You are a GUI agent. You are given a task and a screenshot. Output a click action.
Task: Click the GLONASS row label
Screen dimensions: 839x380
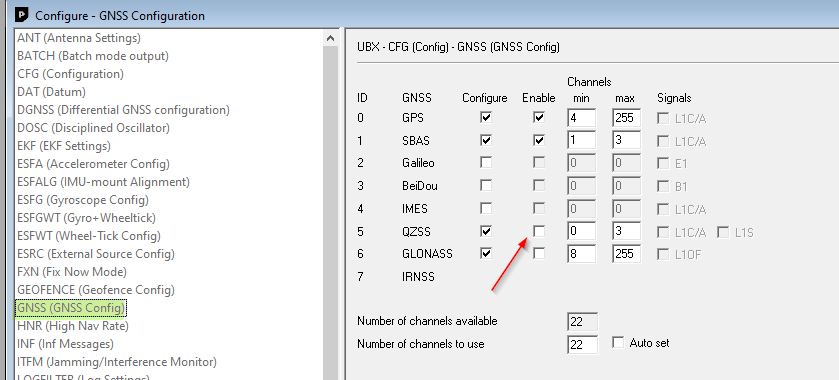[x=427, y=254]
